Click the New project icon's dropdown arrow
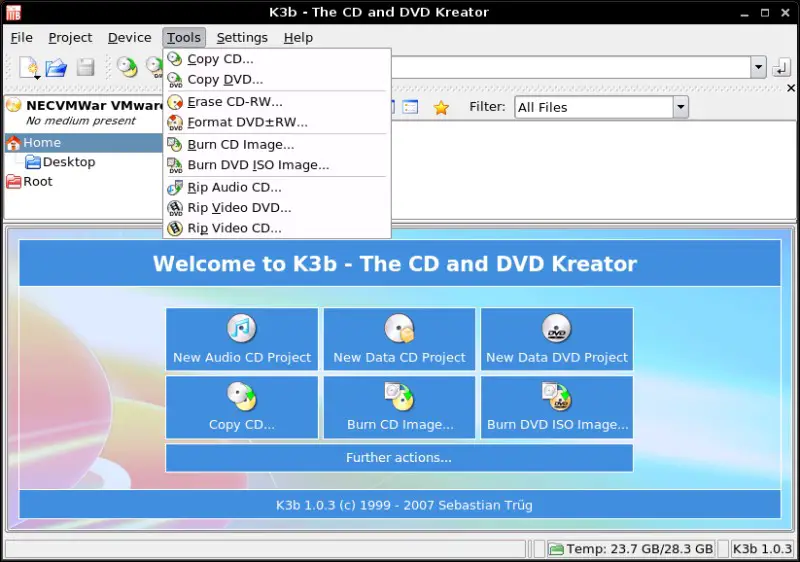 (x=37, y=78)
